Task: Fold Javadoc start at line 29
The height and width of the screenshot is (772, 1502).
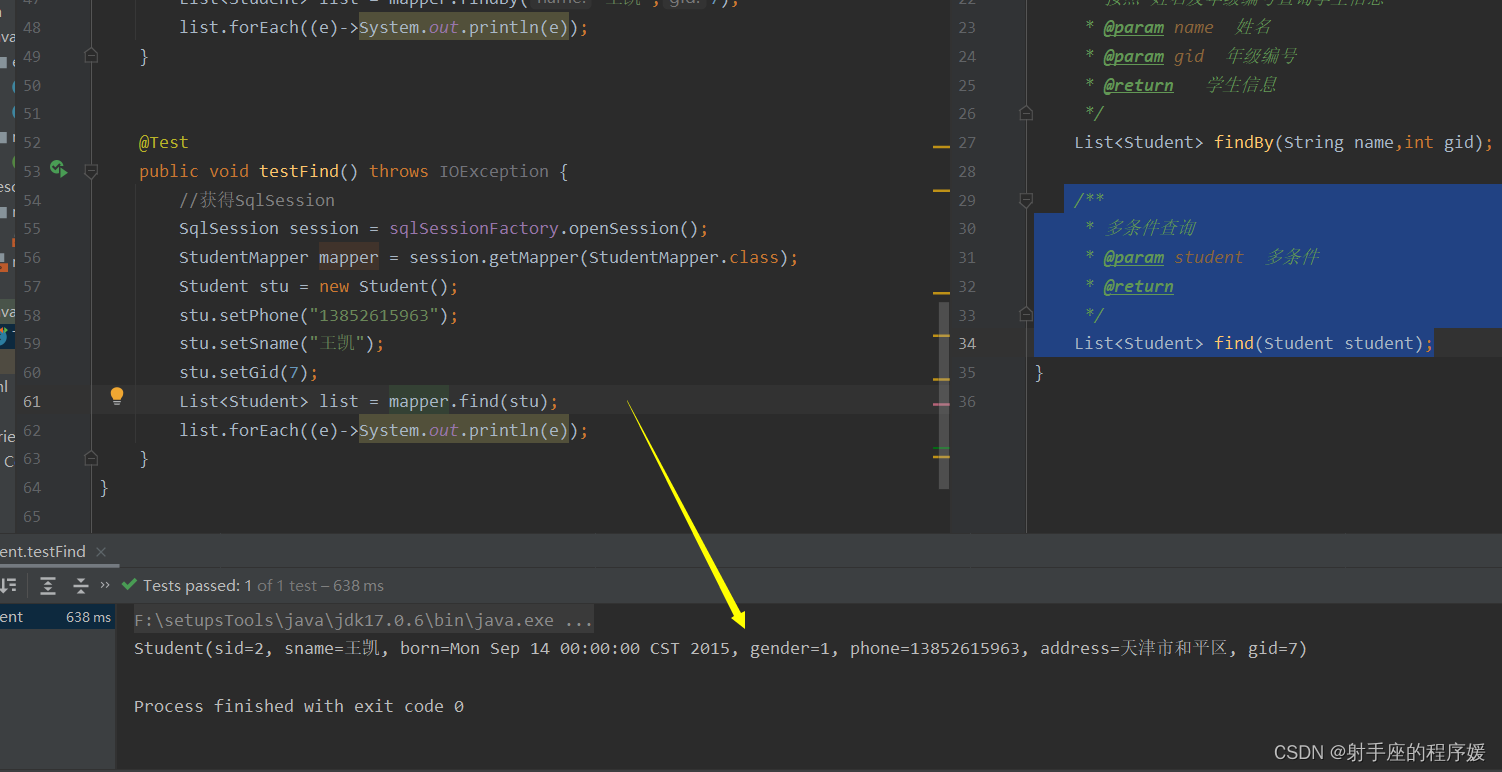Action: [1025, 200]
